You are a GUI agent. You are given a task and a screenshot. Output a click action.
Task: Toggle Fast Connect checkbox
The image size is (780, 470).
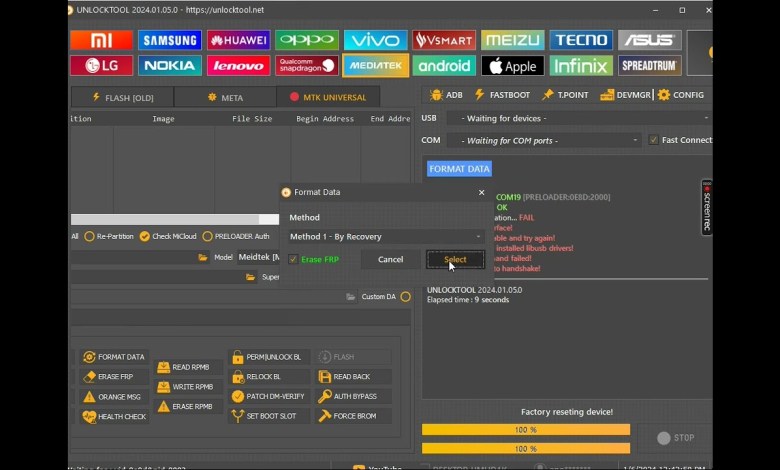(654, 140)
